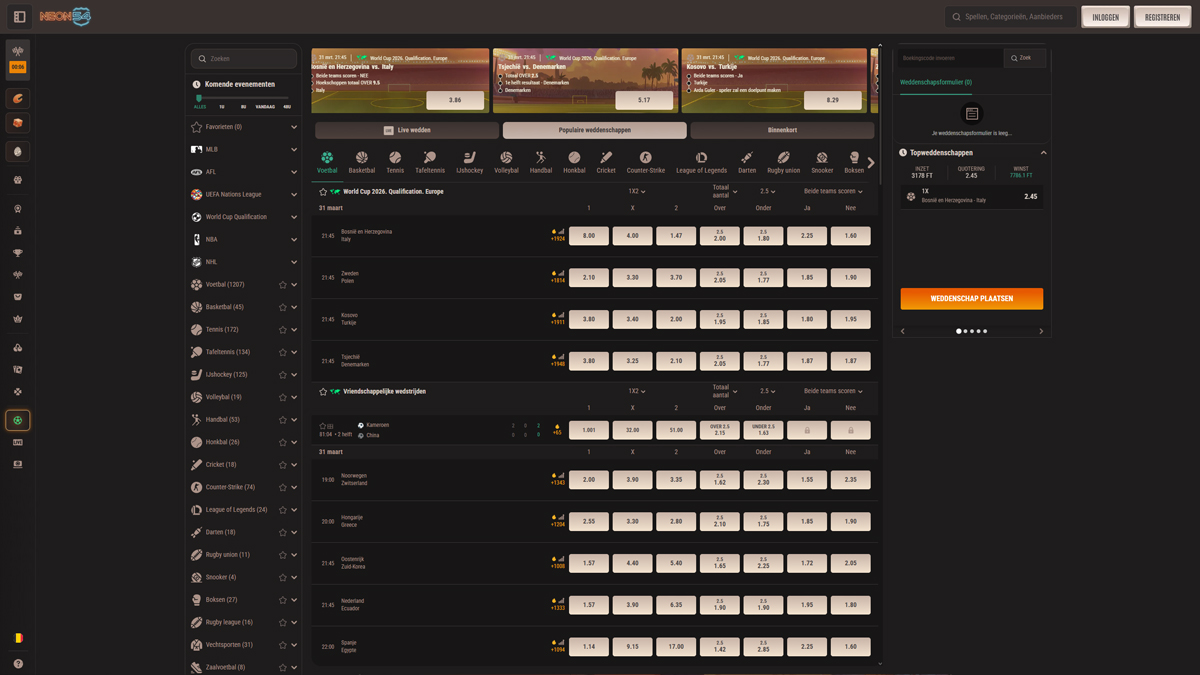Open the Beide teams scoren dropdown
1200x675 pixels.
833,192
